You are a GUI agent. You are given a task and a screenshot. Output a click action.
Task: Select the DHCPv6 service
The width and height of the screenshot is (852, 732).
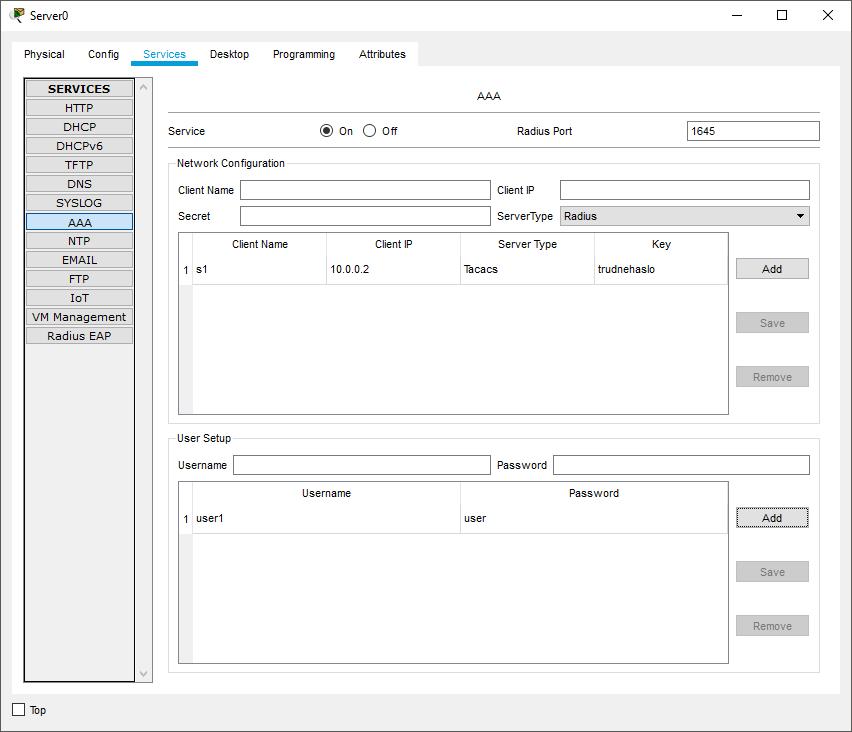coord(79,146)
